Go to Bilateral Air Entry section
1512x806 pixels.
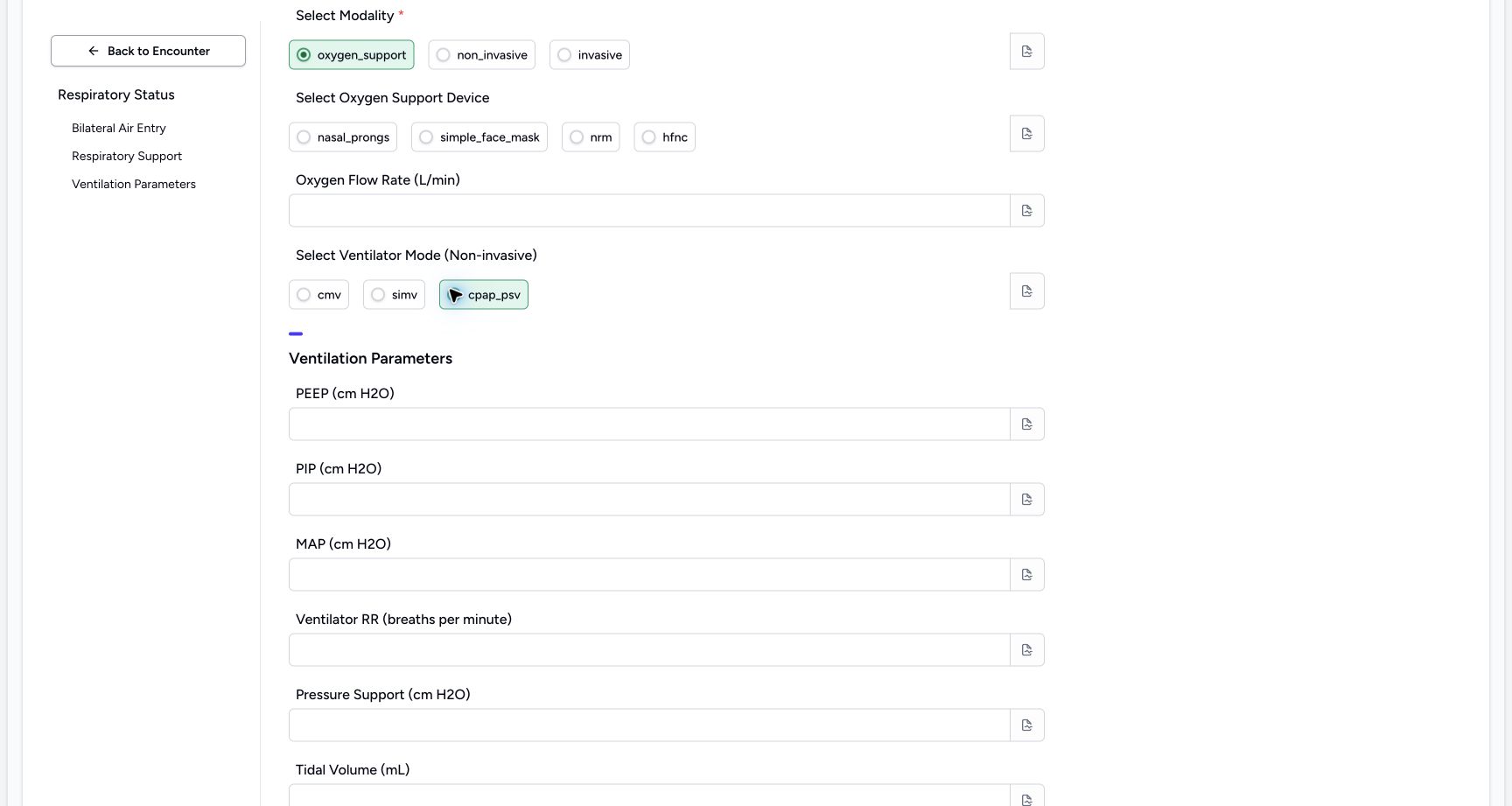click(119, 128)
